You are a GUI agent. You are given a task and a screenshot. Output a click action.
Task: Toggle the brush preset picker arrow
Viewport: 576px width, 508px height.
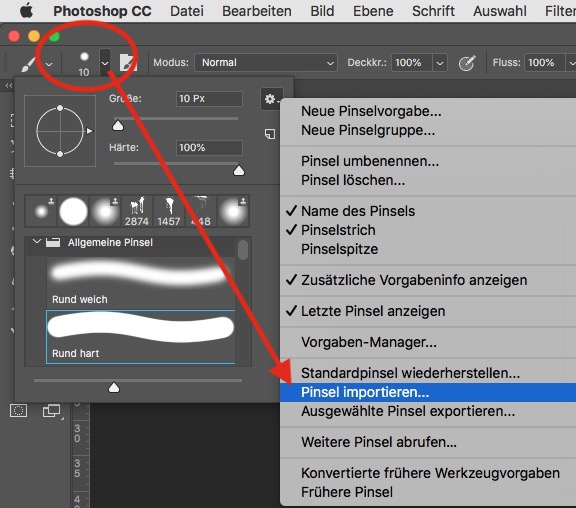[105, 63]
